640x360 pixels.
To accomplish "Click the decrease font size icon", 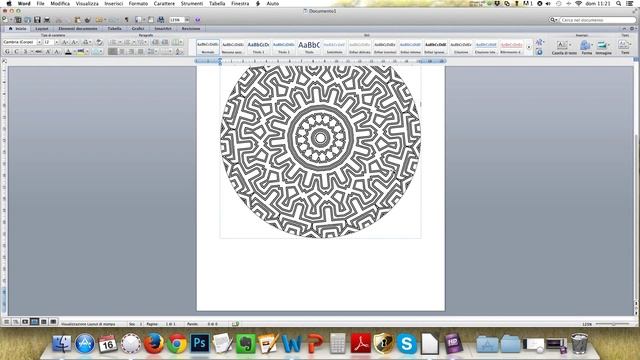I will click(x=74, y=42).
